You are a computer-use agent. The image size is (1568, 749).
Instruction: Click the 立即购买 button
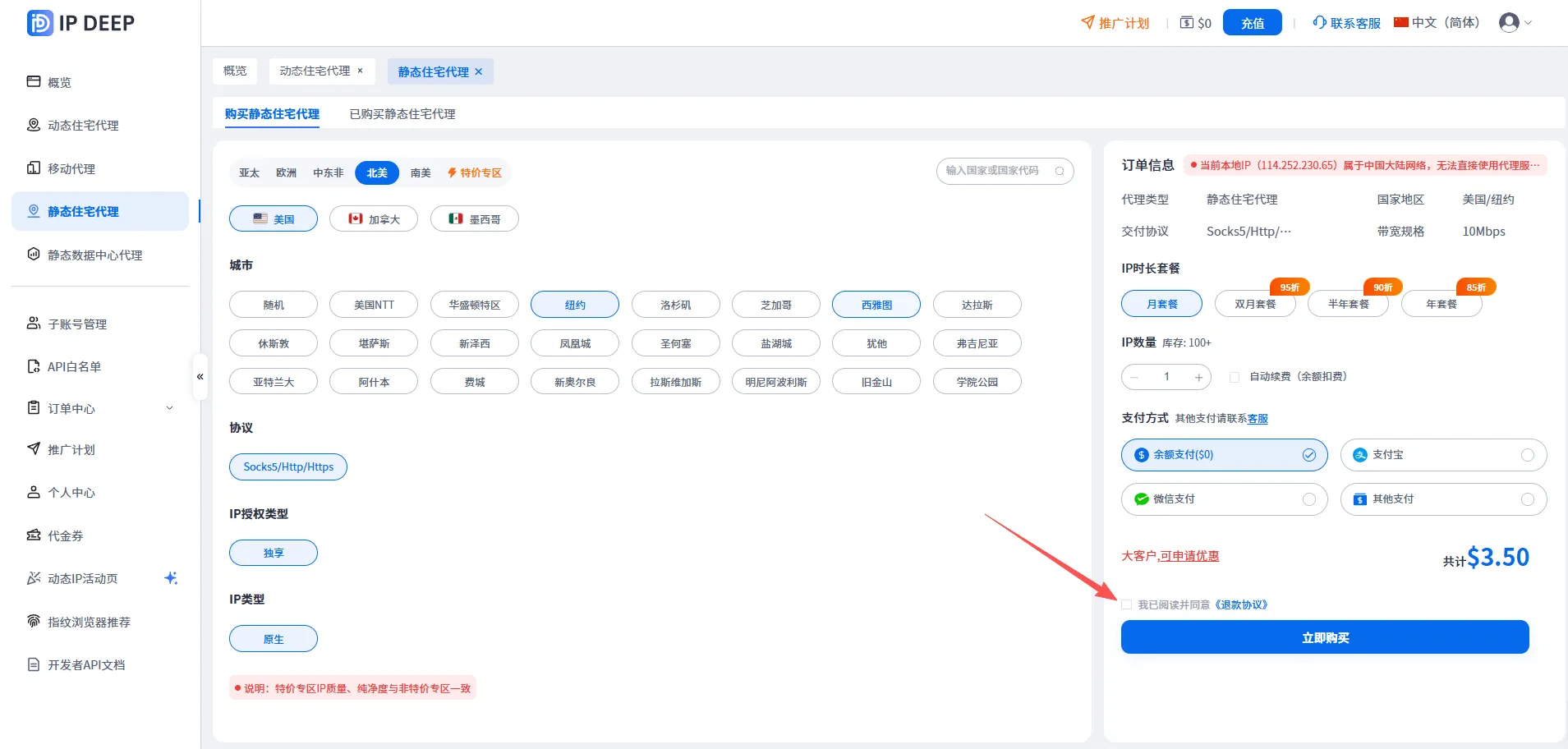pos(1325,637)
